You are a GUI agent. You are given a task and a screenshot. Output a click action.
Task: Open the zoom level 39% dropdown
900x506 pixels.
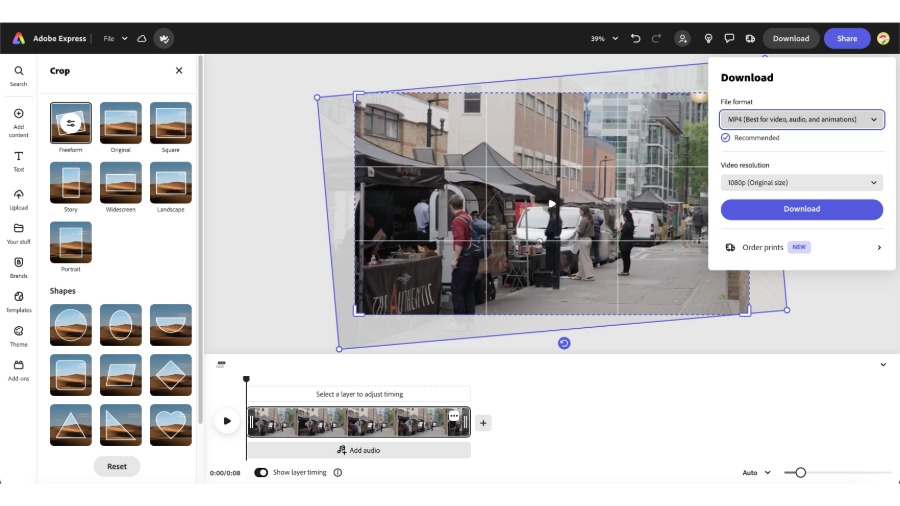(x=604, y=38)
